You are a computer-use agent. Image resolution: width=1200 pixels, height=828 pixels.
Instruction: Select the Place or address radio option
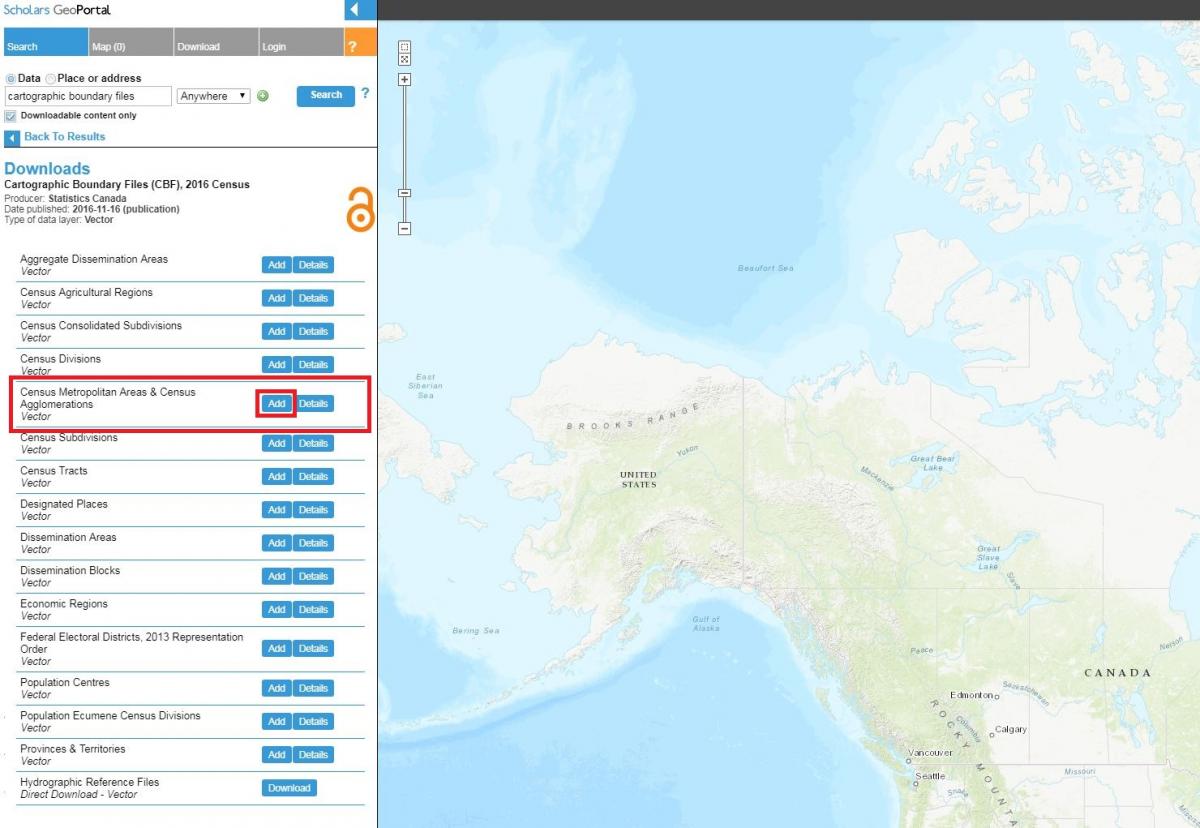coord(50,79)
